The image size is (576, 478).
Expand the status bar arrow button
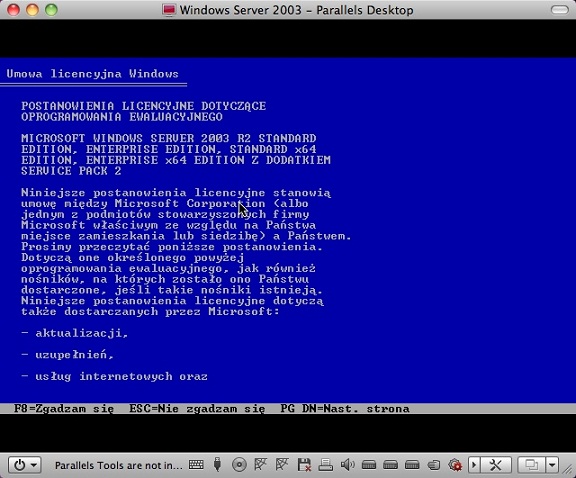click(474, 465)
